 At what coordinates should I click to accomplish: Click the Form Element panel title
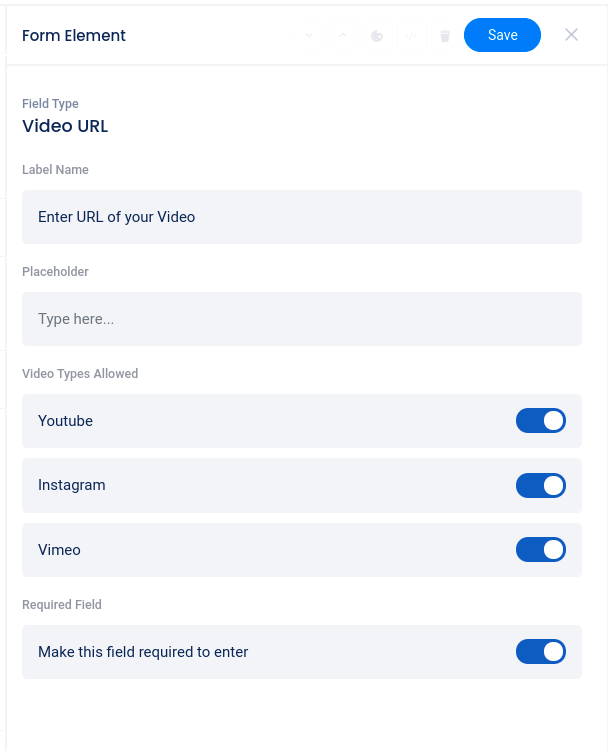click(x=74, y=36)
